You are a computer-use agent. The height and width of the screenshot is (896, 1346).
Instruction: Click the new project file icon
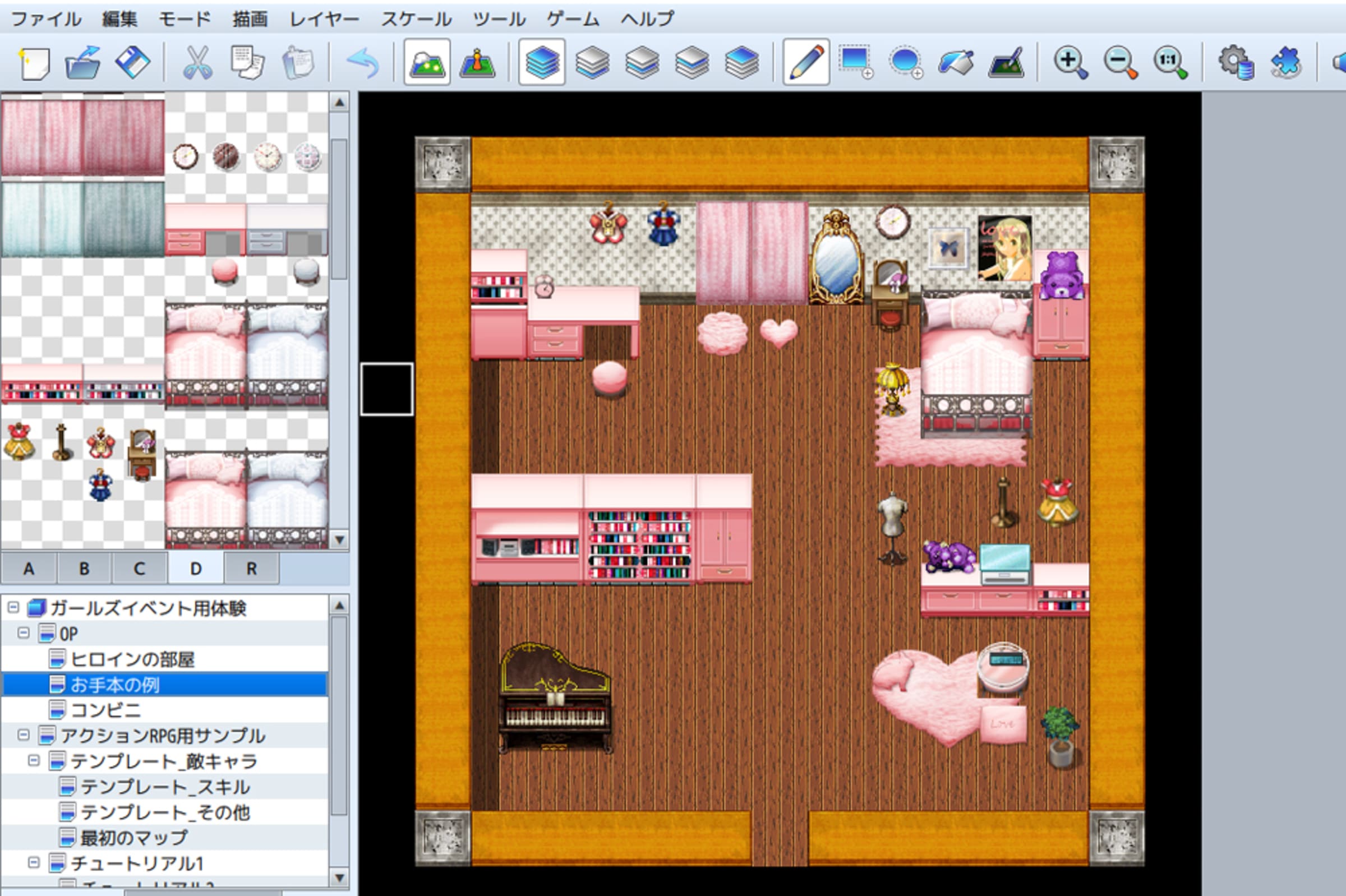click(34, 62)
